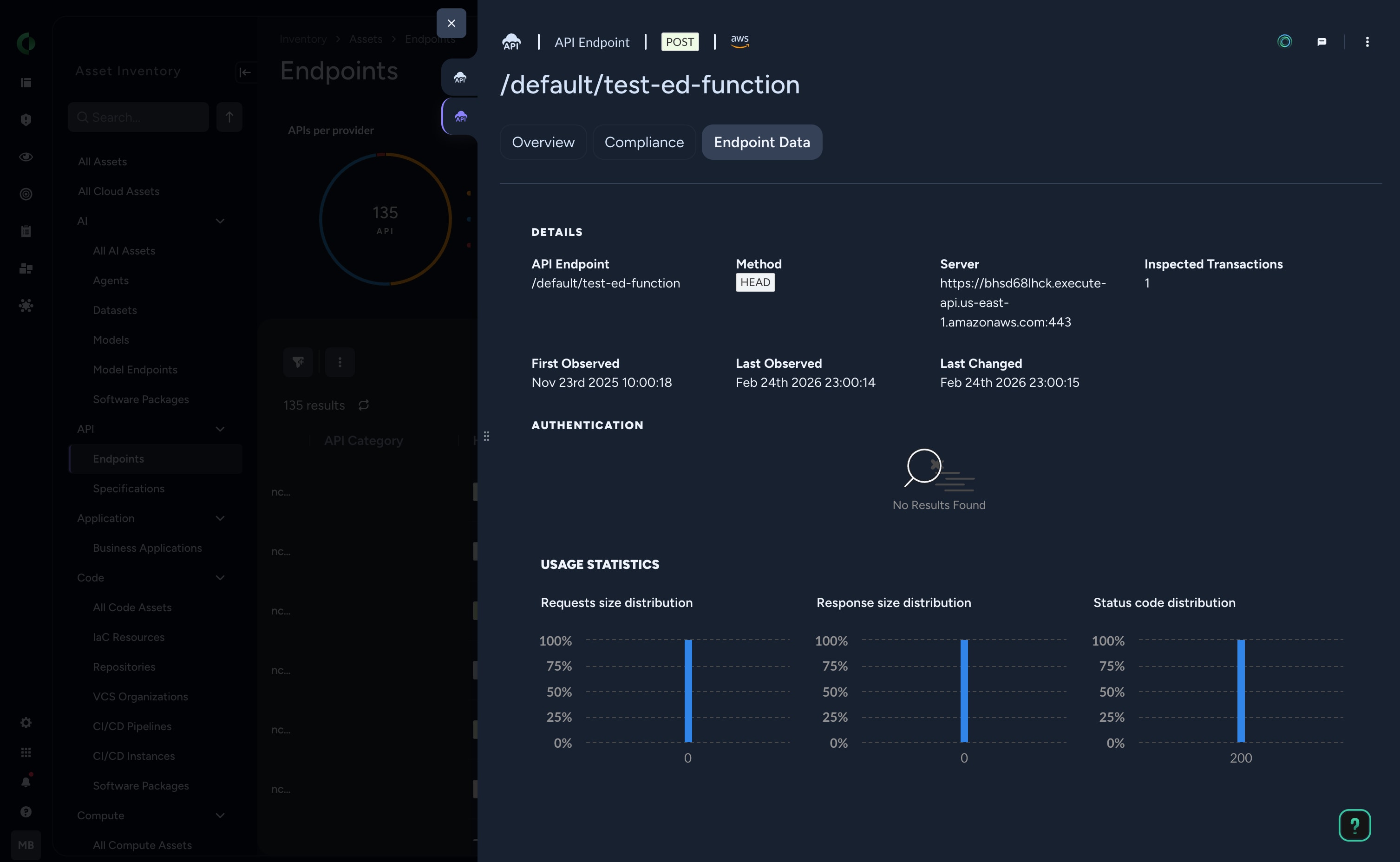
Task: Select the first API endpoint side tab icon
Action: click(x=460, y=78)
